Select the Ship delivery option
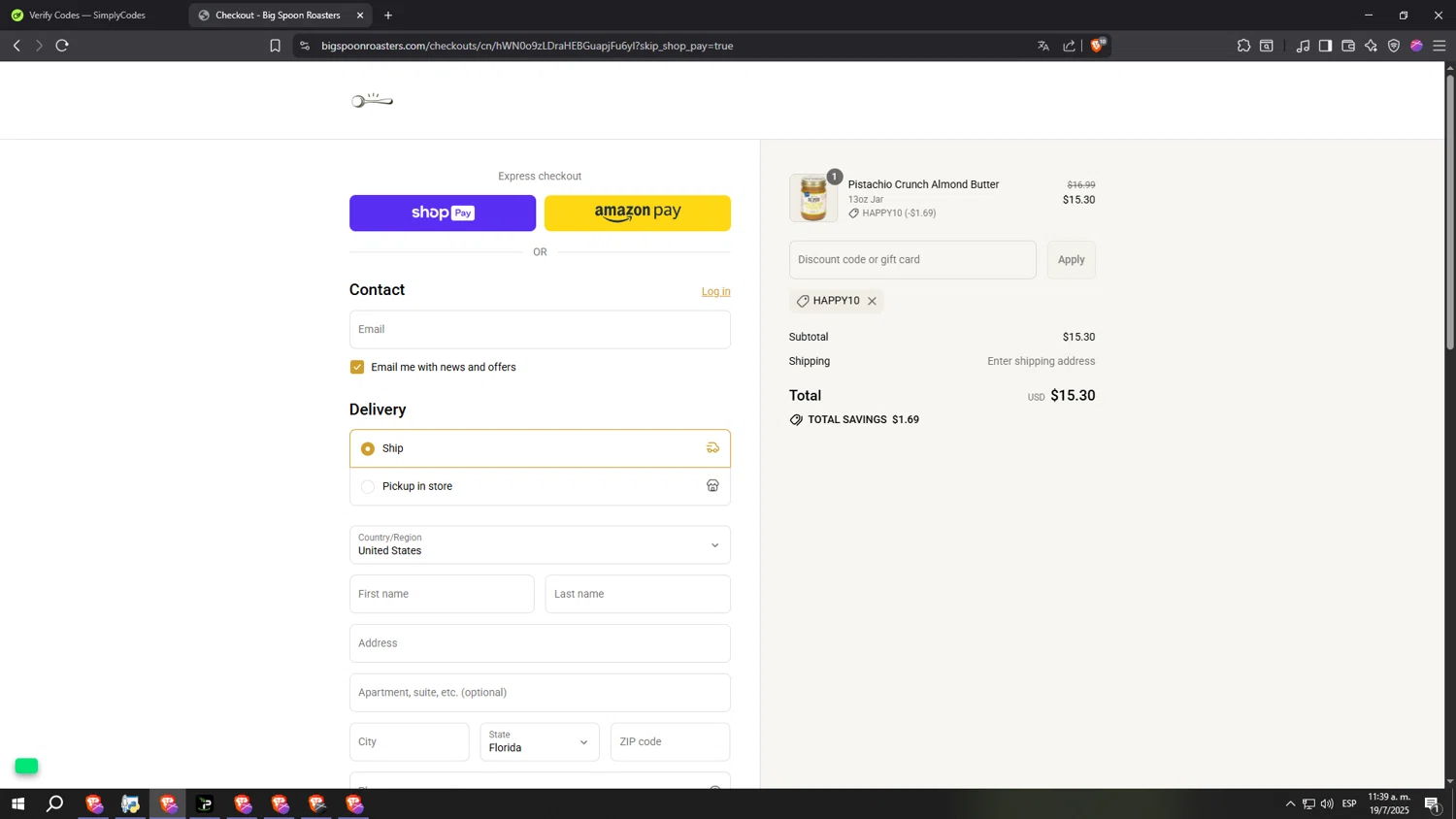Image resolution: width=1456 pixels, height=819 pixels. (x=540, y=448)
